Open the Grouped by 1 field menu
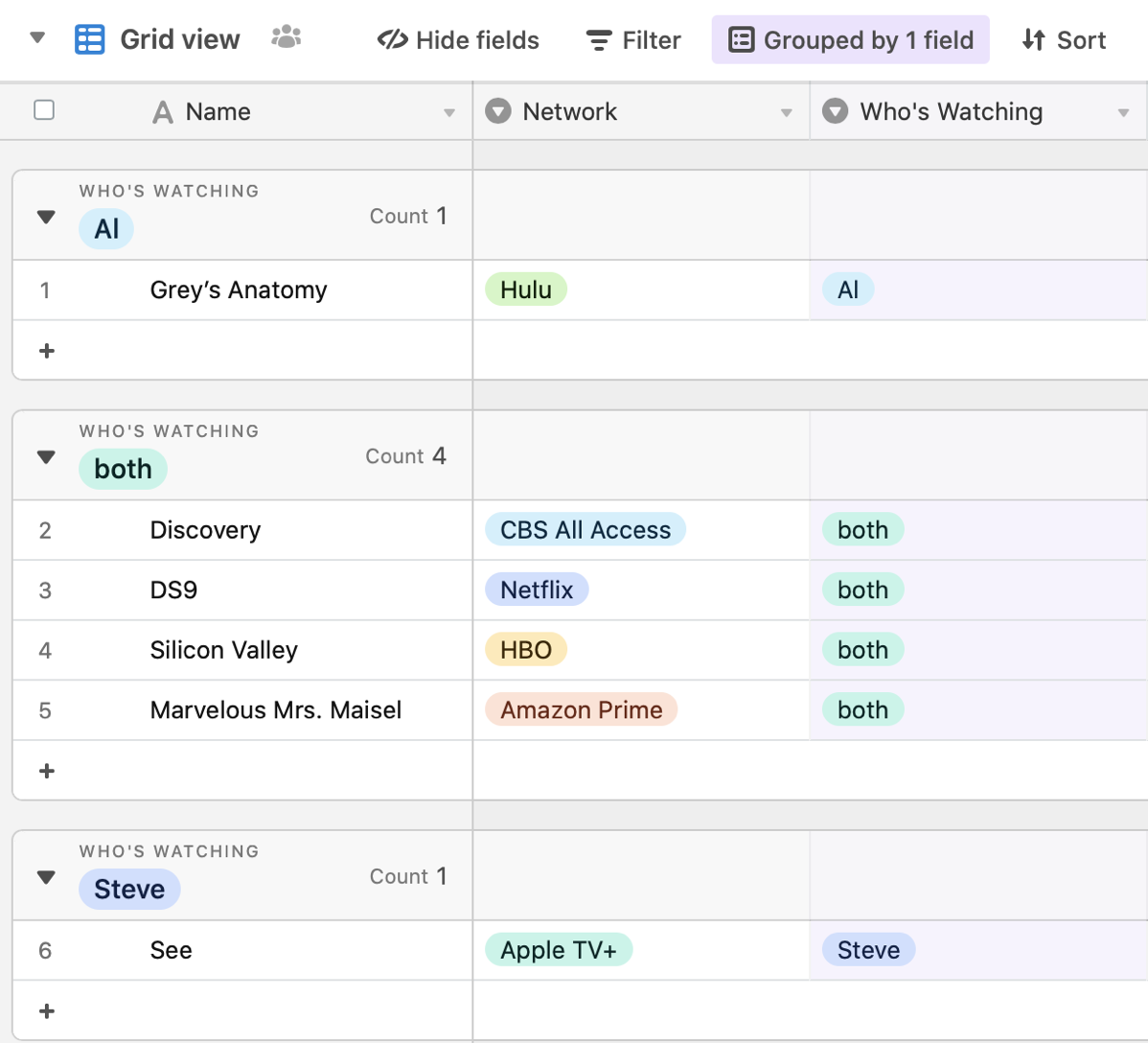 coord(850,40)
